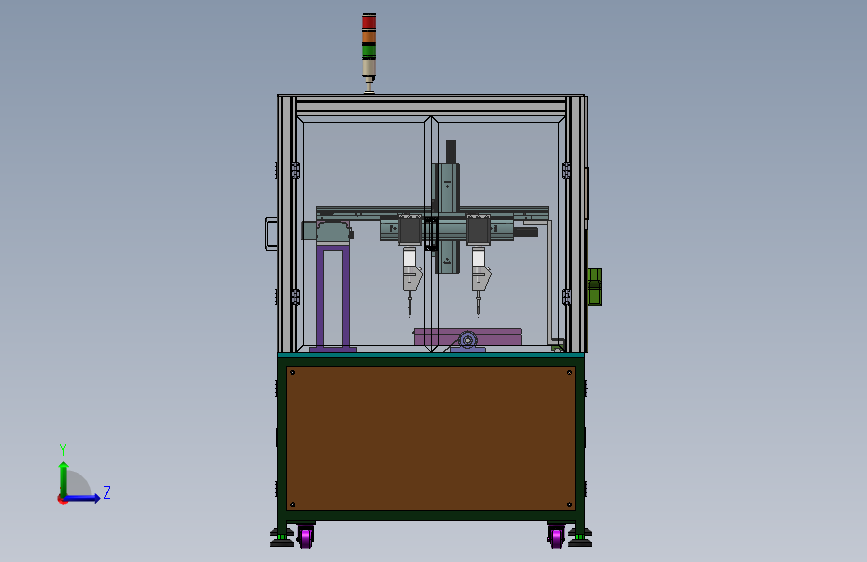Click the green Y axis arrow of the triad
The height and width of the screenshot is (562, 867).
(x=64, y=478)
